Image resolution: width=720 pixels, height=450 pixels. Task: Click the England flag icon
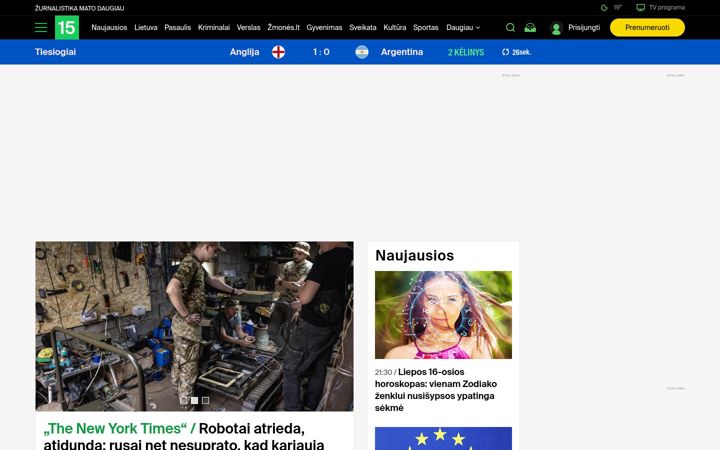pyautogui.click(x=278, y=52)
